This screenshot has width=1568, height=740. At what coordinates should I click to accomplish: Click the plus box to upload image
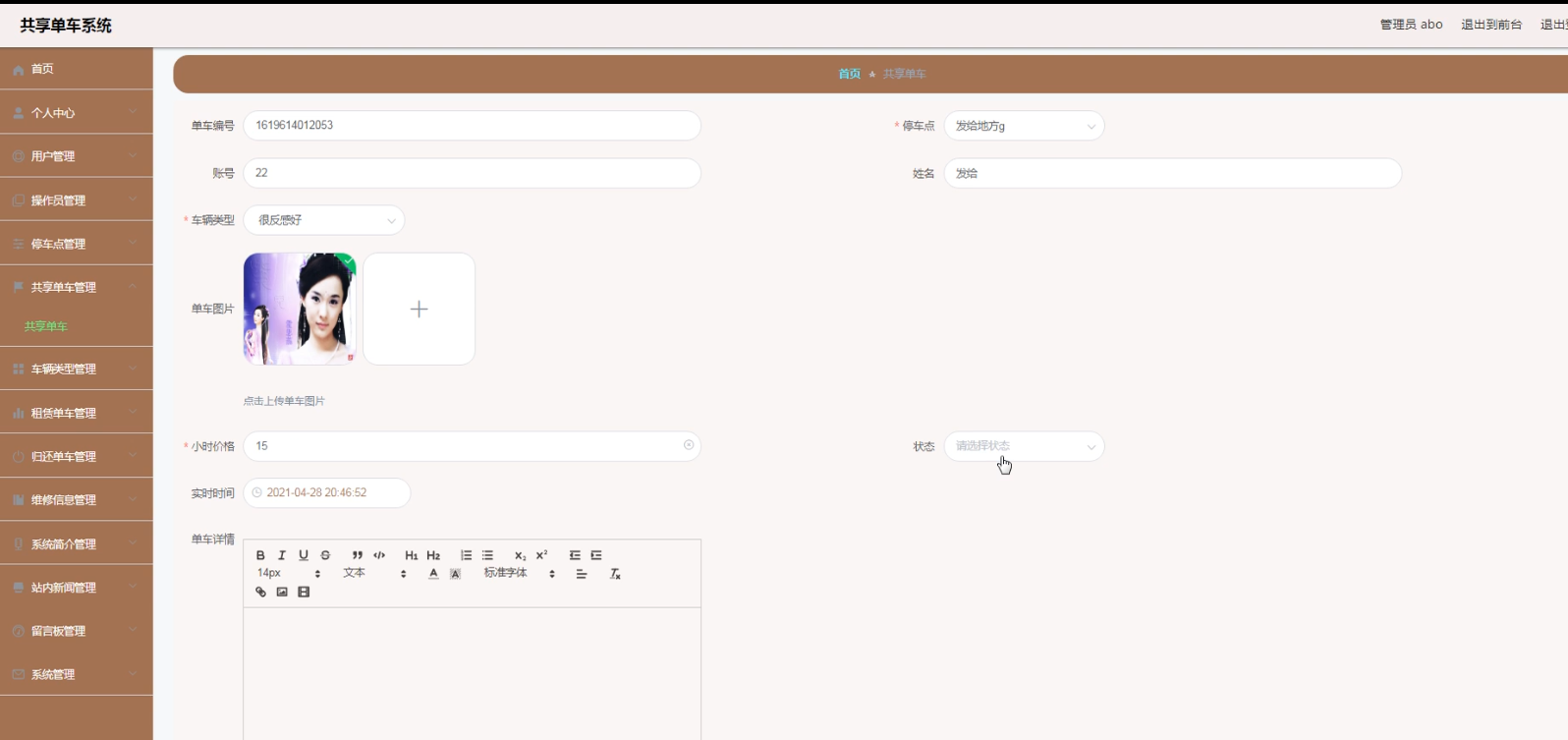pyautogui.click(x=420, y=309)
